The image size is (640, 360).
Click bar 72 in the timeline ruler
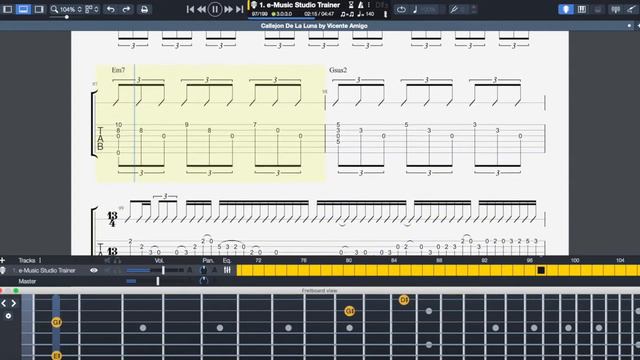(x=258, y=260)
